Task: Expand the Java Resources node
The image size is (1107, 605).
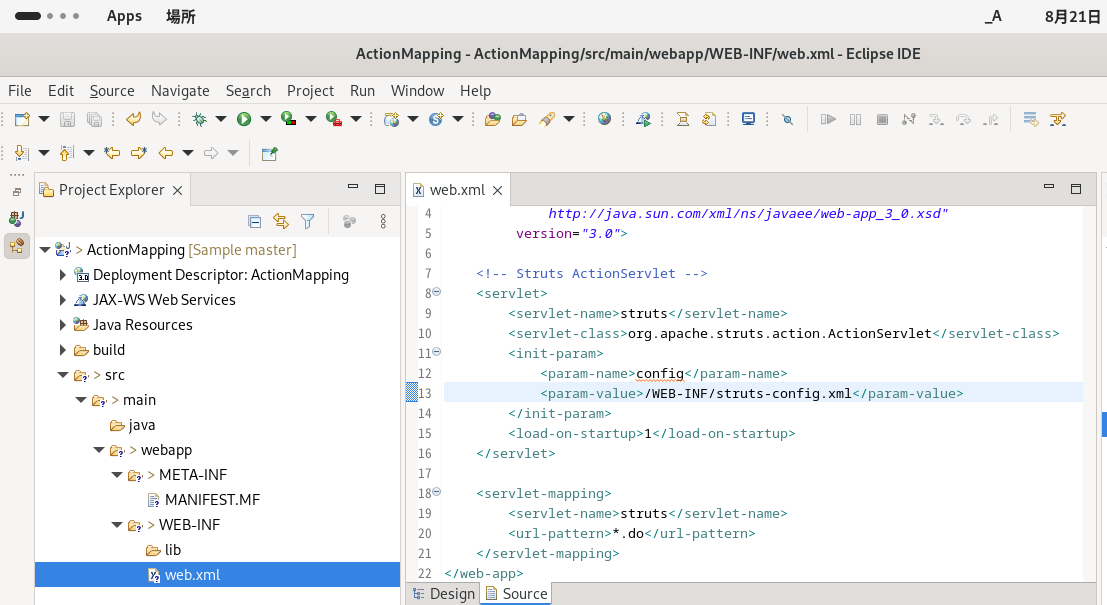Action: (63, 325)
